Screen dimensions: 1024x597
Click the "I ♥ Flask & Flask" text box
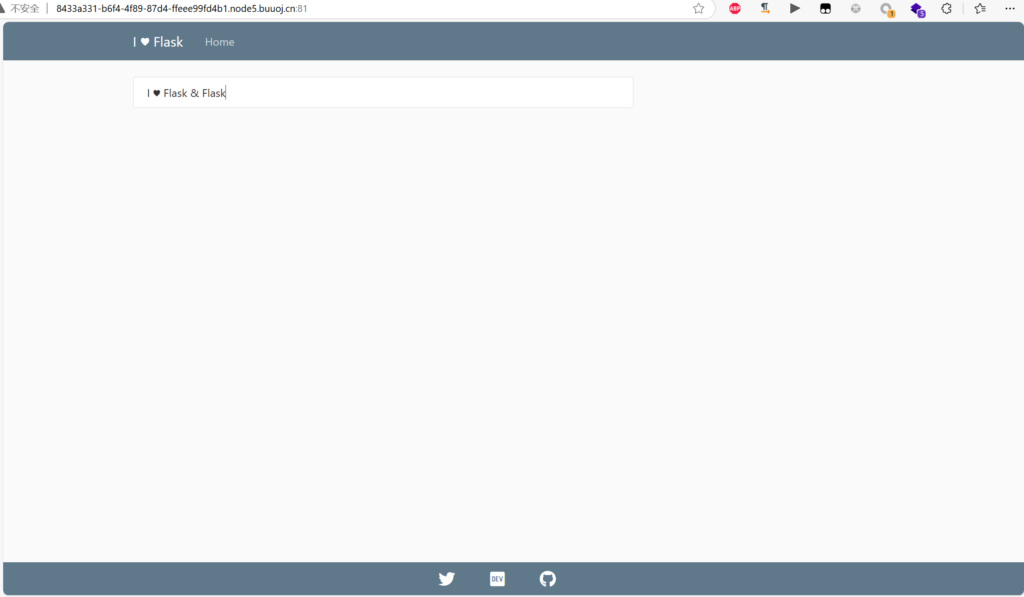tap(382, 93)
